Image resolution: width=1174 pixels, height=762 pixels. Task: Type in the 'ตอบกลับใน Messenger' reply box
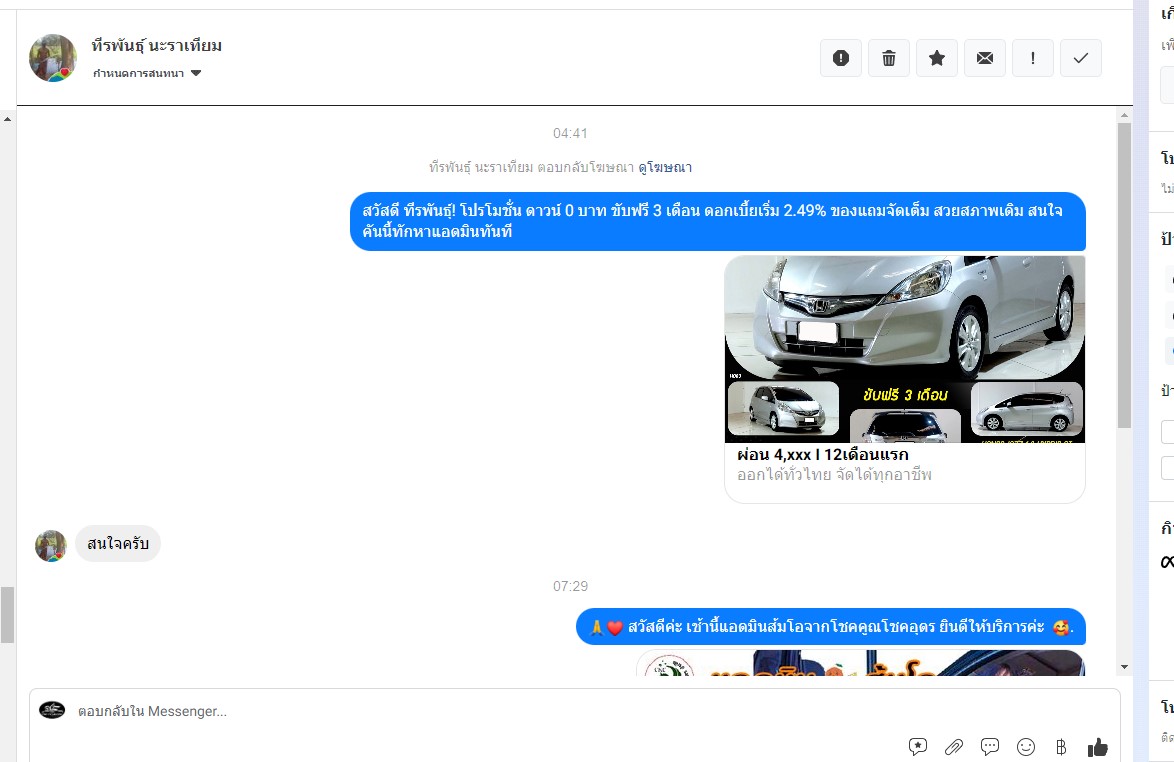click(x=480, y=712)
